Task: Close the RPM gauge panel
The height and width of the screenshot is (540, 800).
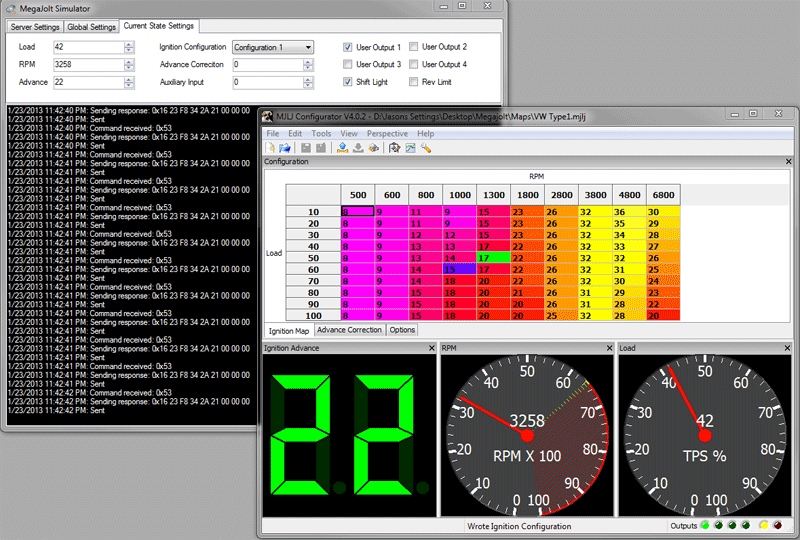Action: 609,348
